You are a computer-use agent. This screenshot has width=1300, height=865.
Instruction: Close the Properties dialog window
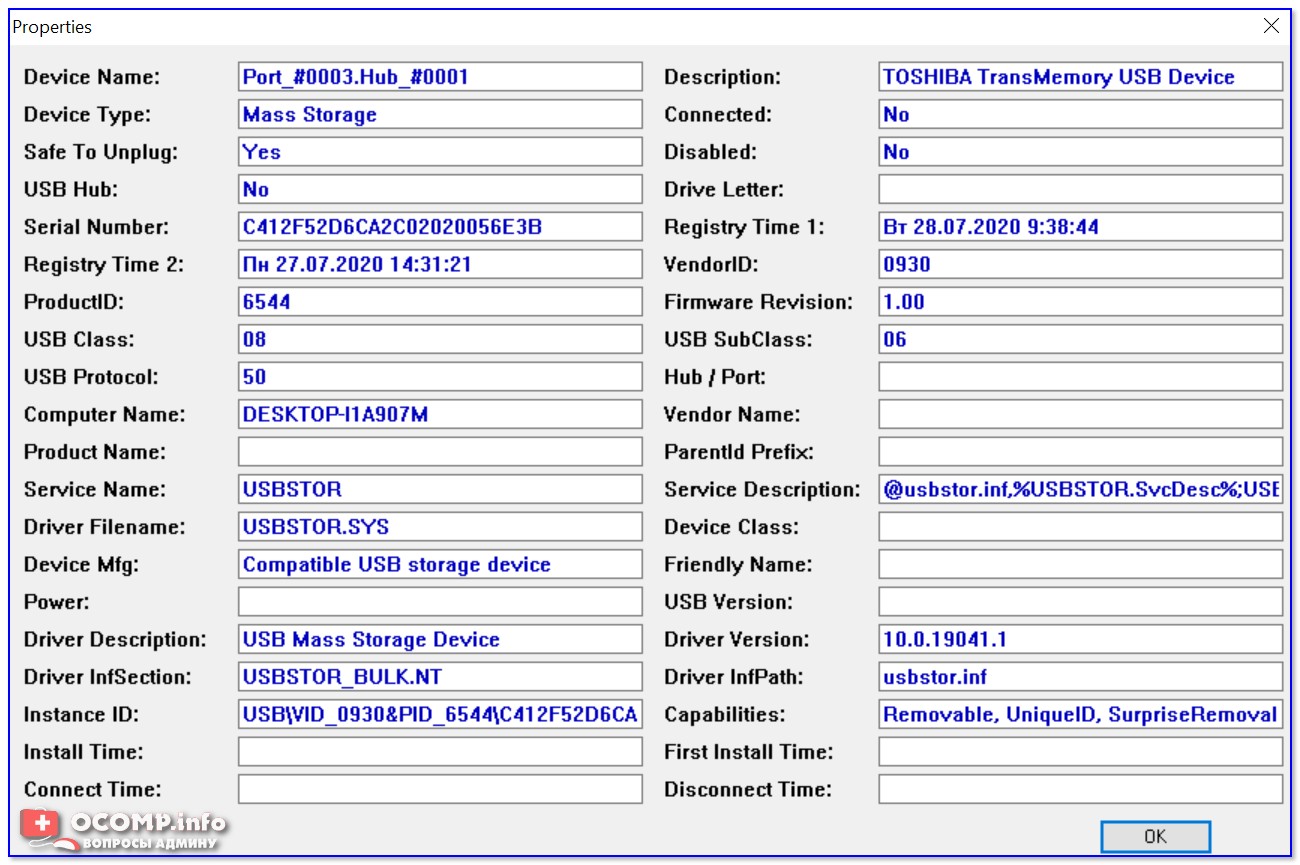point(1271,26)
